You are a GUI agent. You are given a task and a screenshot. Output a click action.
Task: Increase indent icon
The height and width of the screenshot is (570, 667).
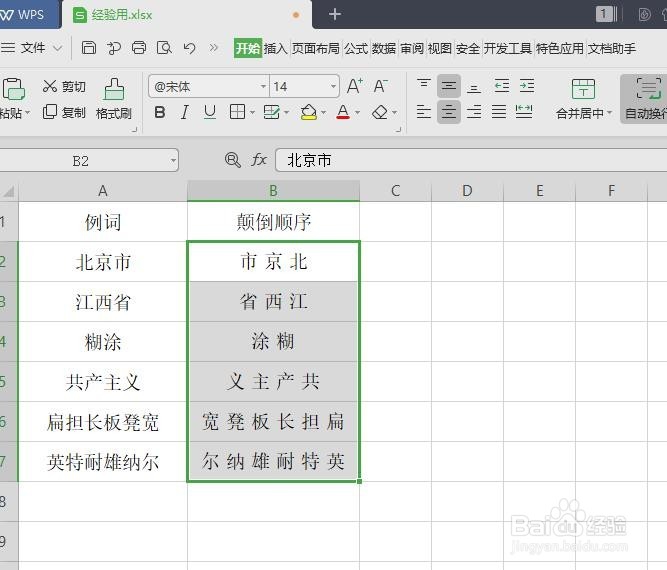tap(527, 86)
